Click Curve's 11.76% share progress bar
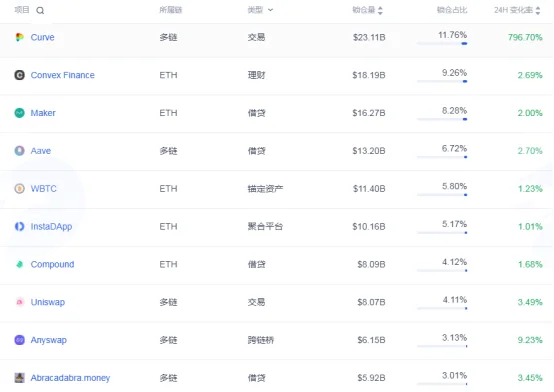This screenshot has height=392, width=554. (442, 43)
